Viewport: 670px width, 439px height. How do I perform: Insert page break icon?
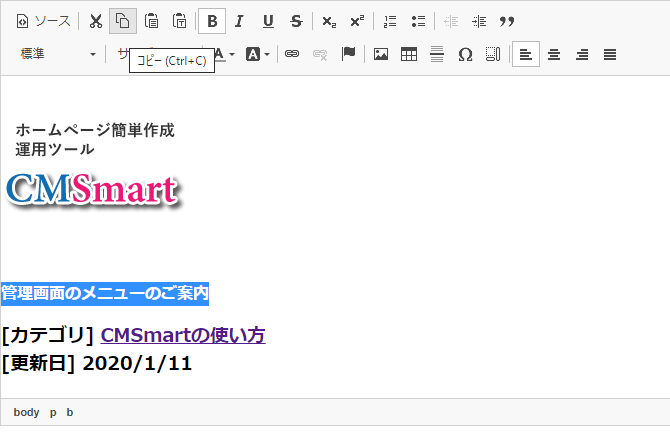click(x=493, y=54)
